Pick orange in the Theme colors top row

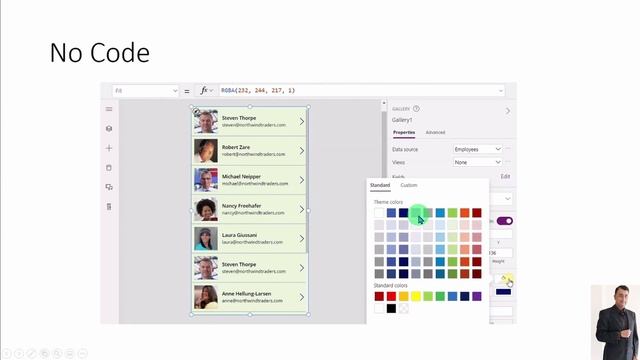coord(464,213)
